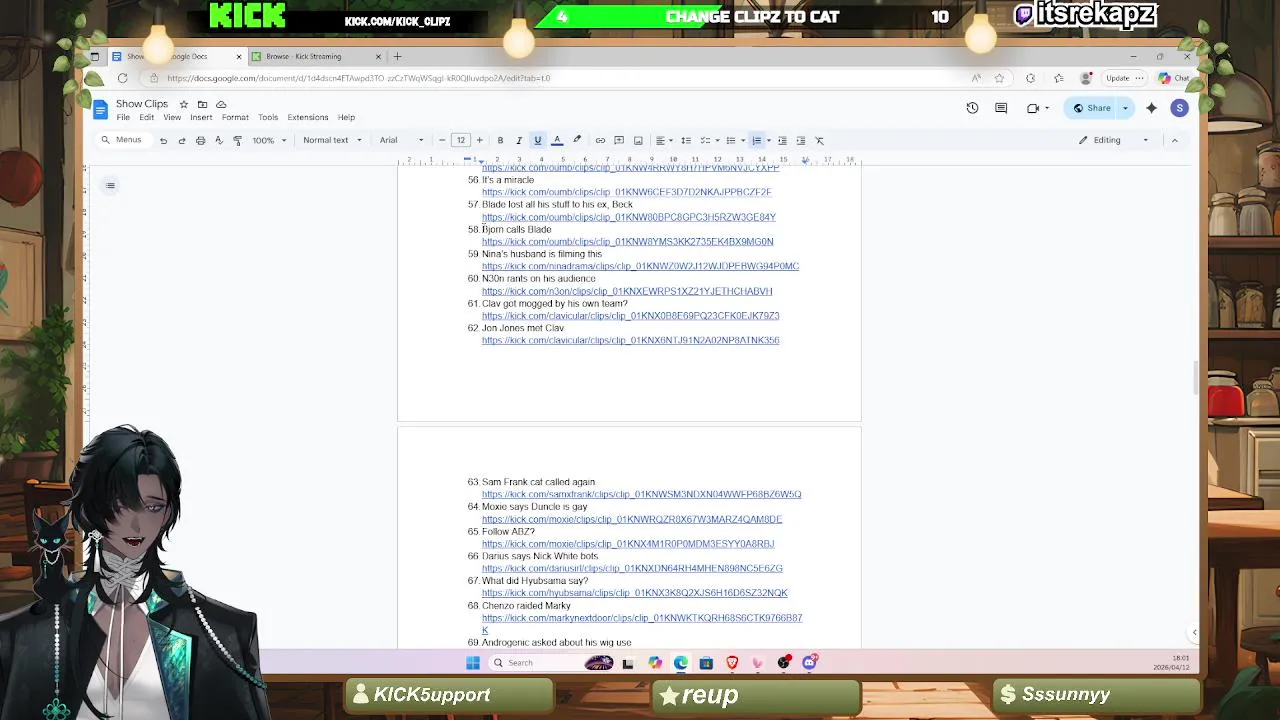Open version history clock icon
The width and height of the screenshot is (1280, 720).
click(972, 108)
